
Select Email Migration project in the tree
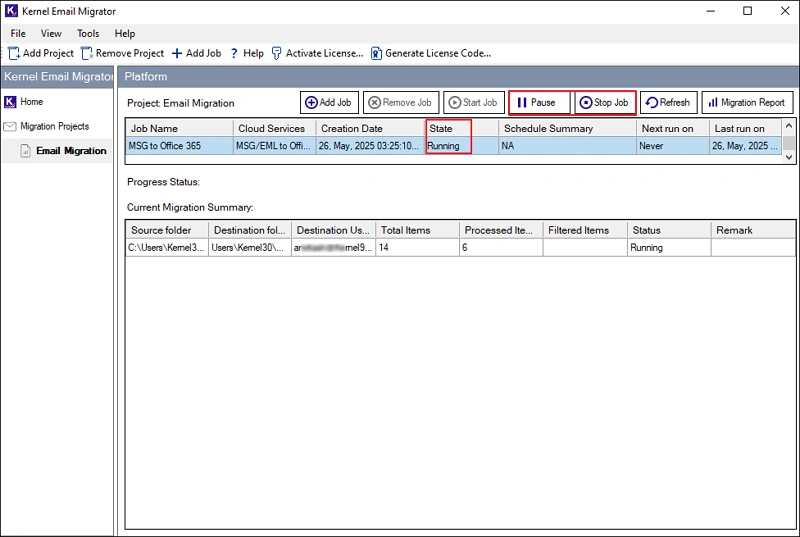[70, 151]
